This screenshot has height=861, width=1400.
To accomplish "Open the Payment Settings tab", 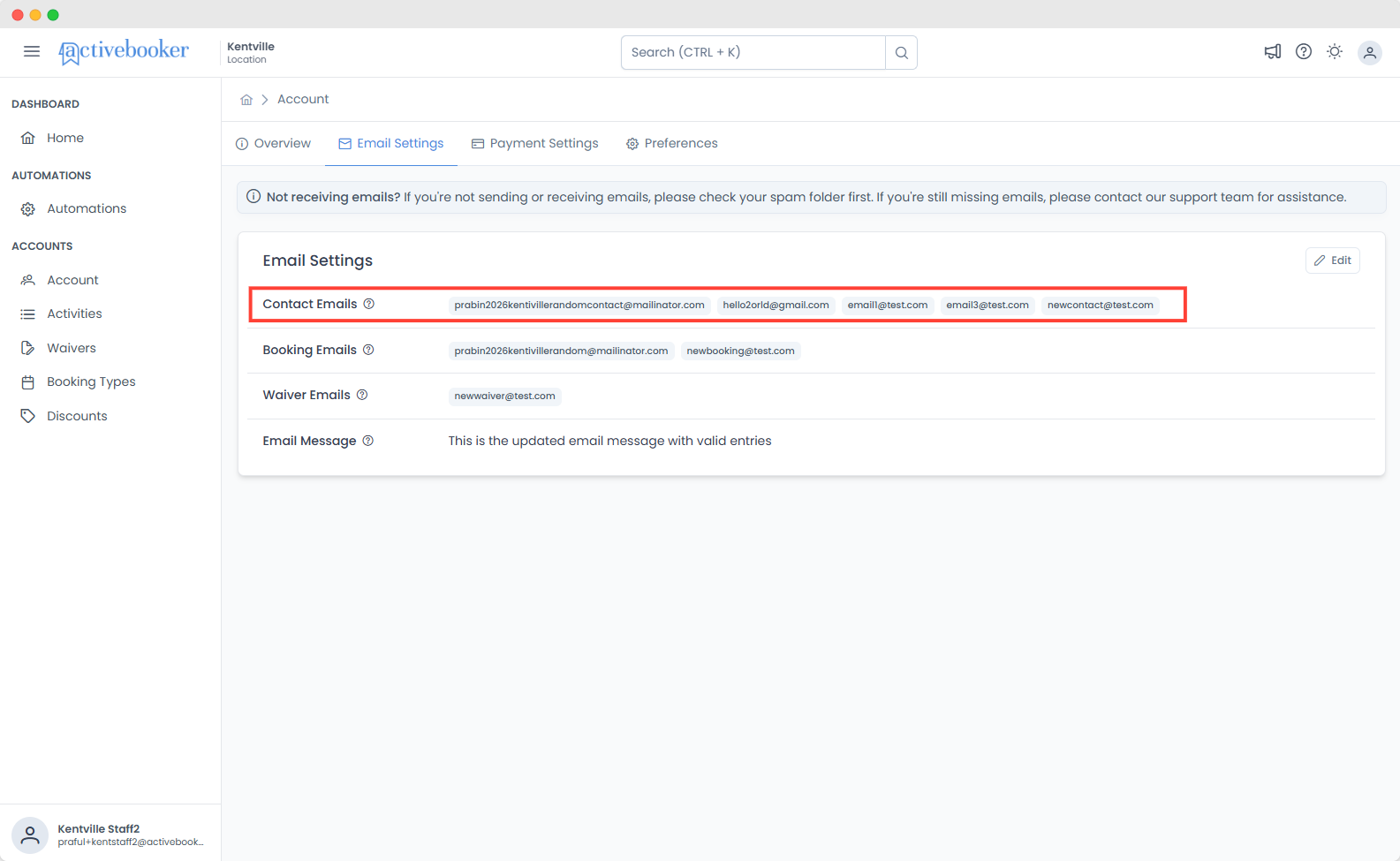I will 534,143.
